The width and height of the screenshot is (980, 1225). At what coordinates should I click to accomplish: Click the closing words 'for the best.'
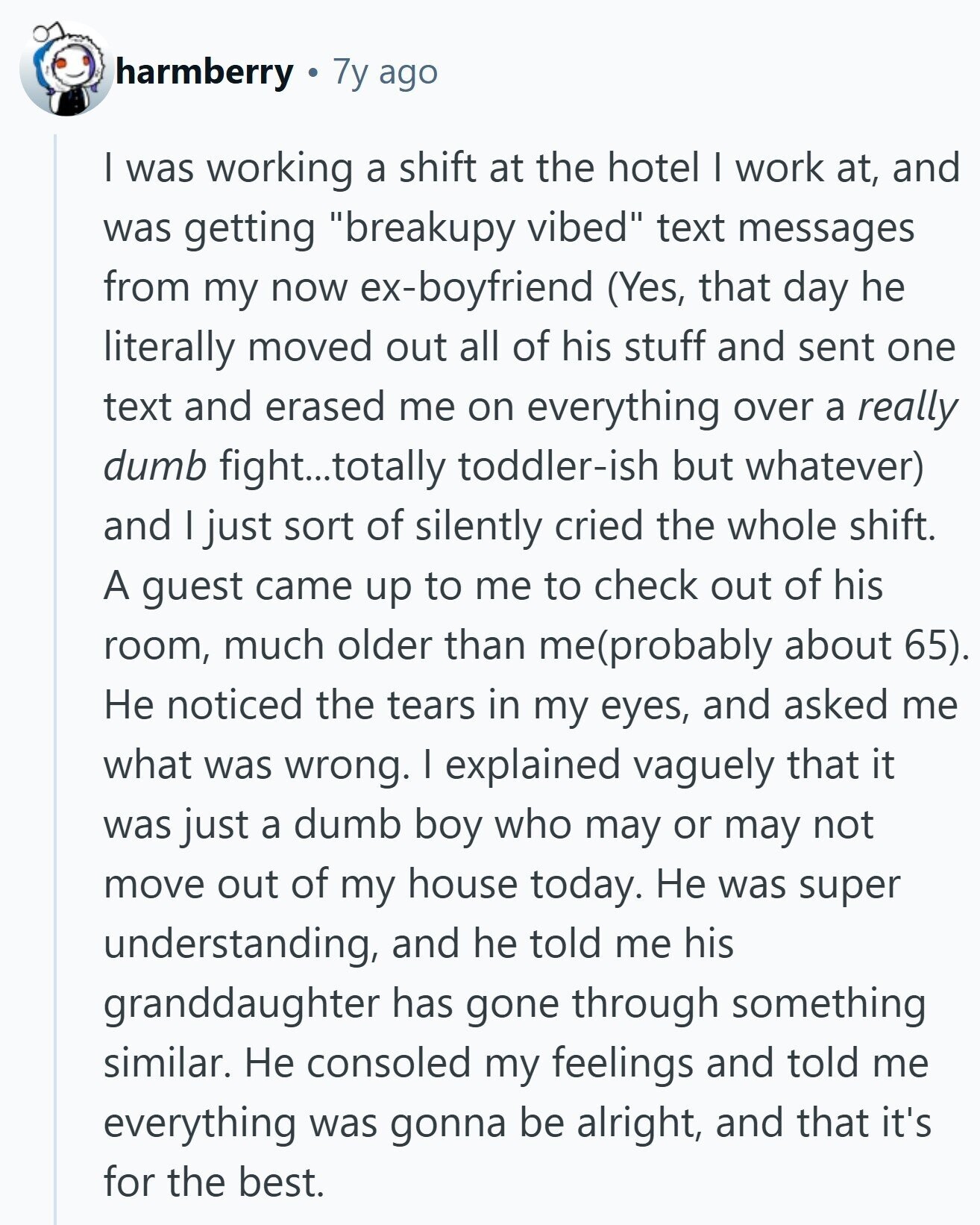click(214, 1183)
